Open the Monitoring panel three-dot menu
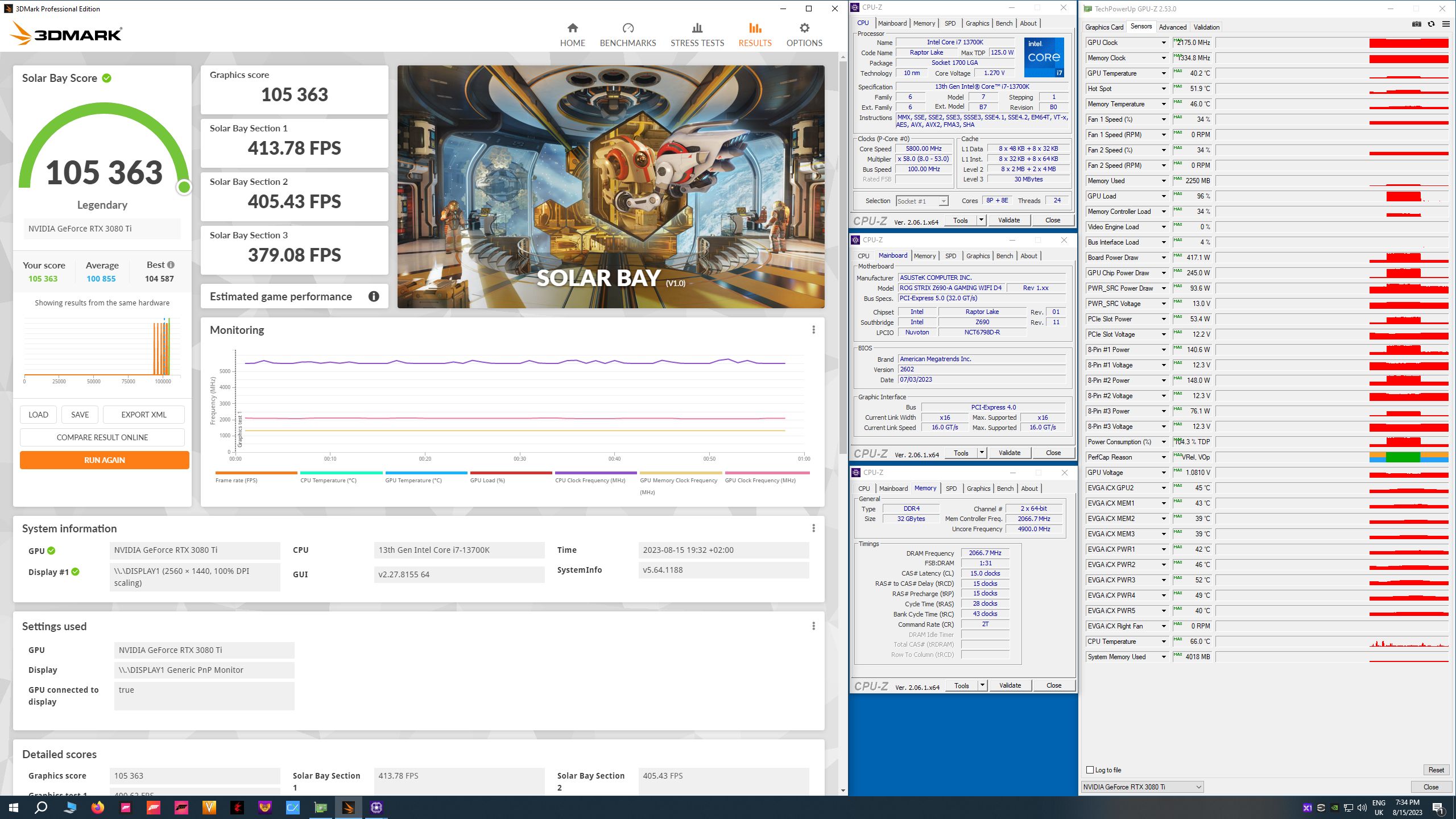Screen dimensions: 1456x819 (813, 330)
